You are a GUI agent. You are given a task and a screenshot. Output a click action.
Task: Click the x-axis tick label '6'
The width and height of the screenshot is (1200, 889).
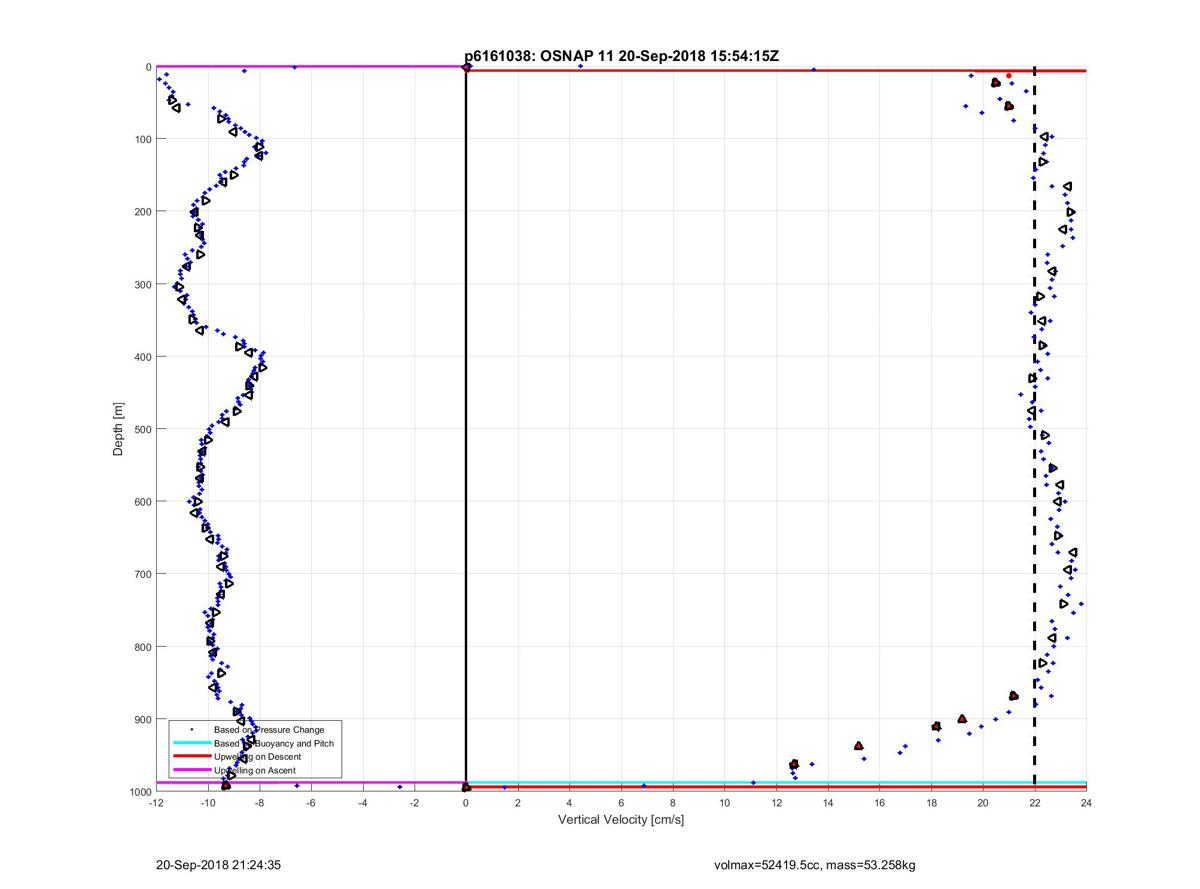click(621, 802)
